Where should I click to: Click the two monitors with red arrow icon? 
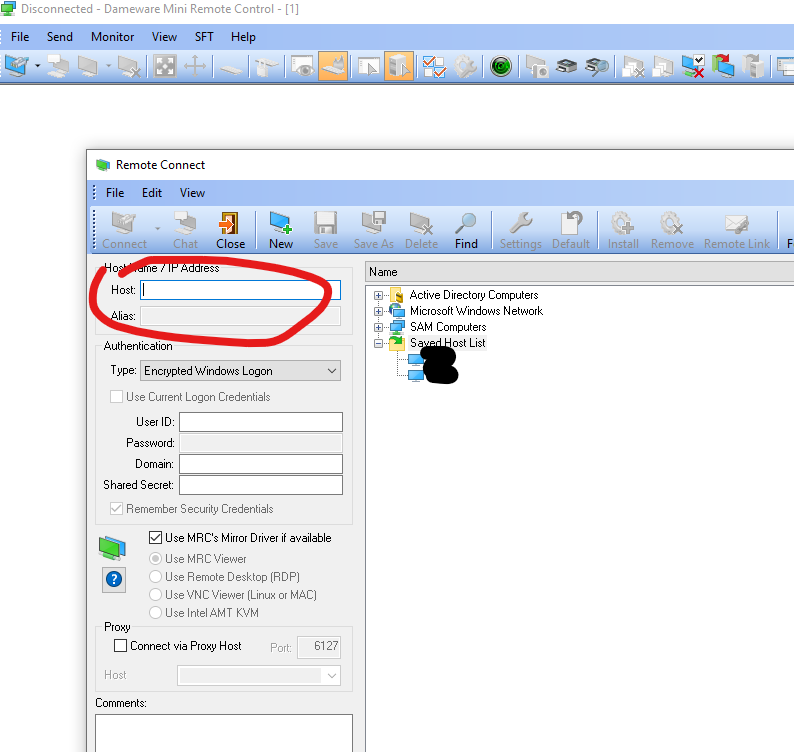click(x=723, y=66)
